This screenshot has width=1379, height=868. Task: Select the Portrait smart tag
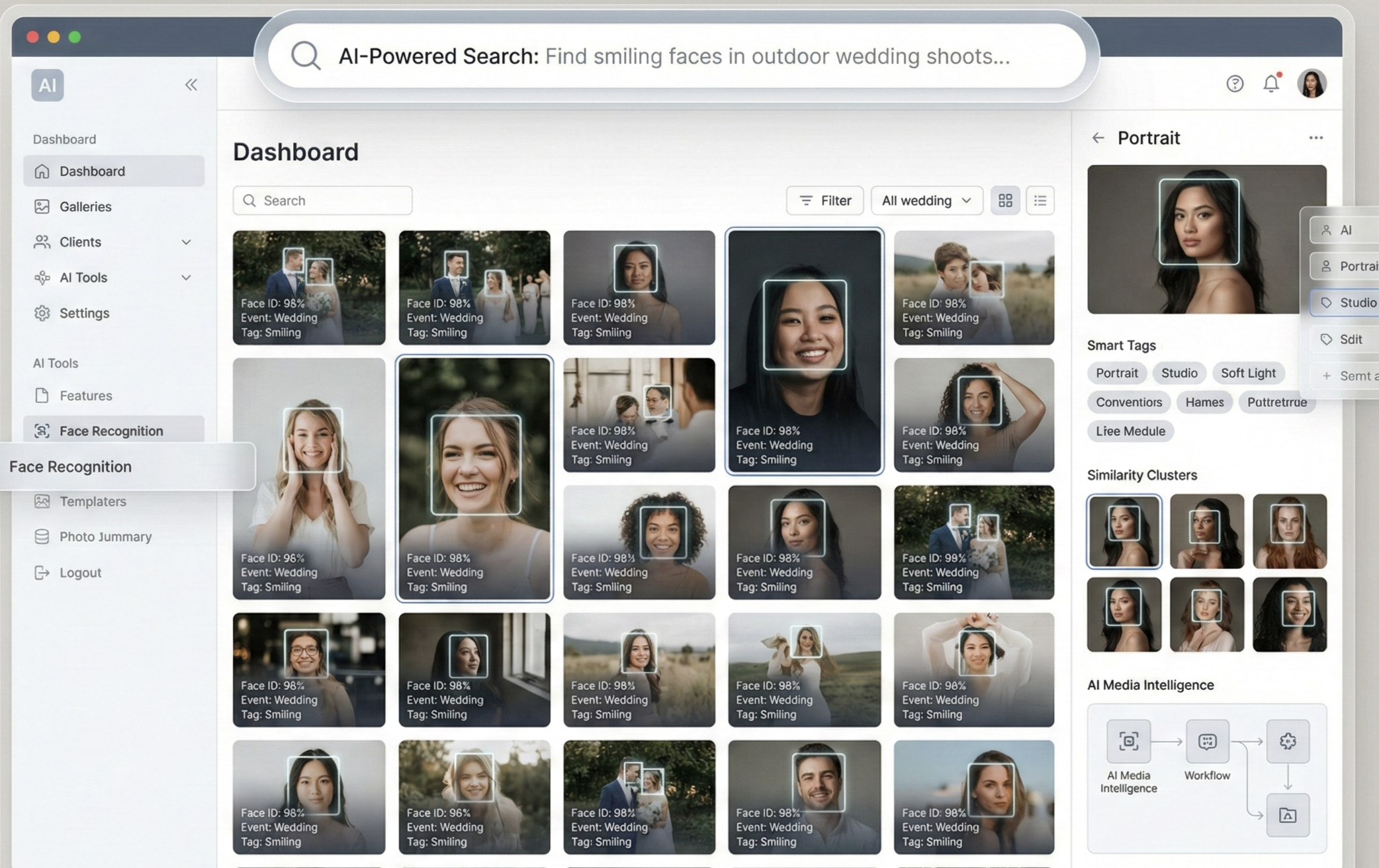tap(1117, 373)
